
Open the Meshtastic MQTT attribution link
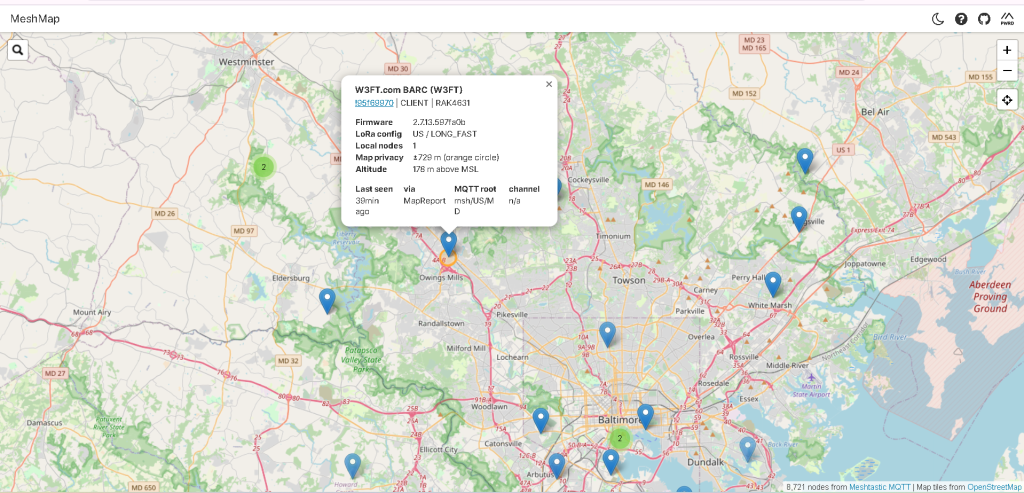tap(879, 487)
